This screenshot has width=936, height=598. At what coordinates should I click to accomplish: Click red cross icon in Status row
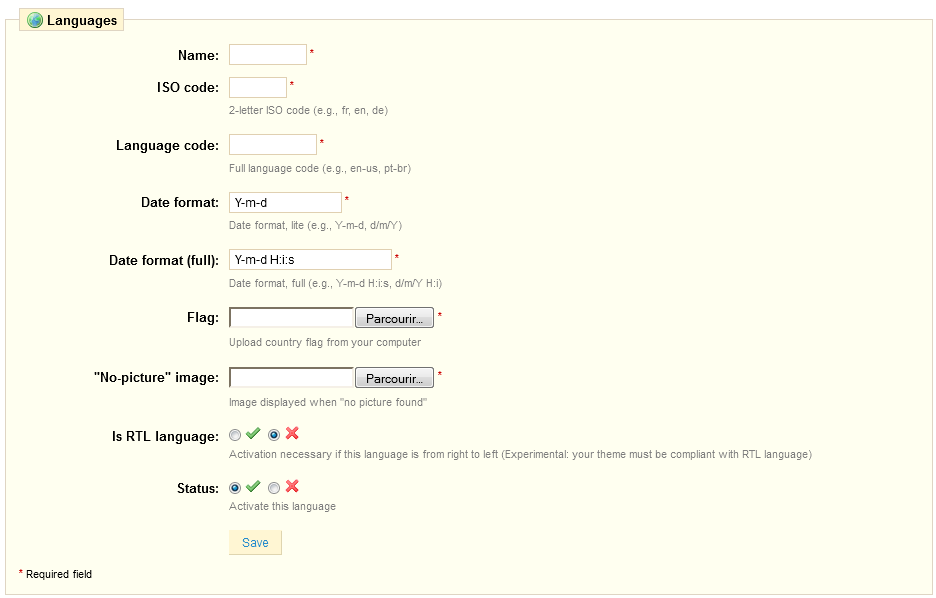292,486
